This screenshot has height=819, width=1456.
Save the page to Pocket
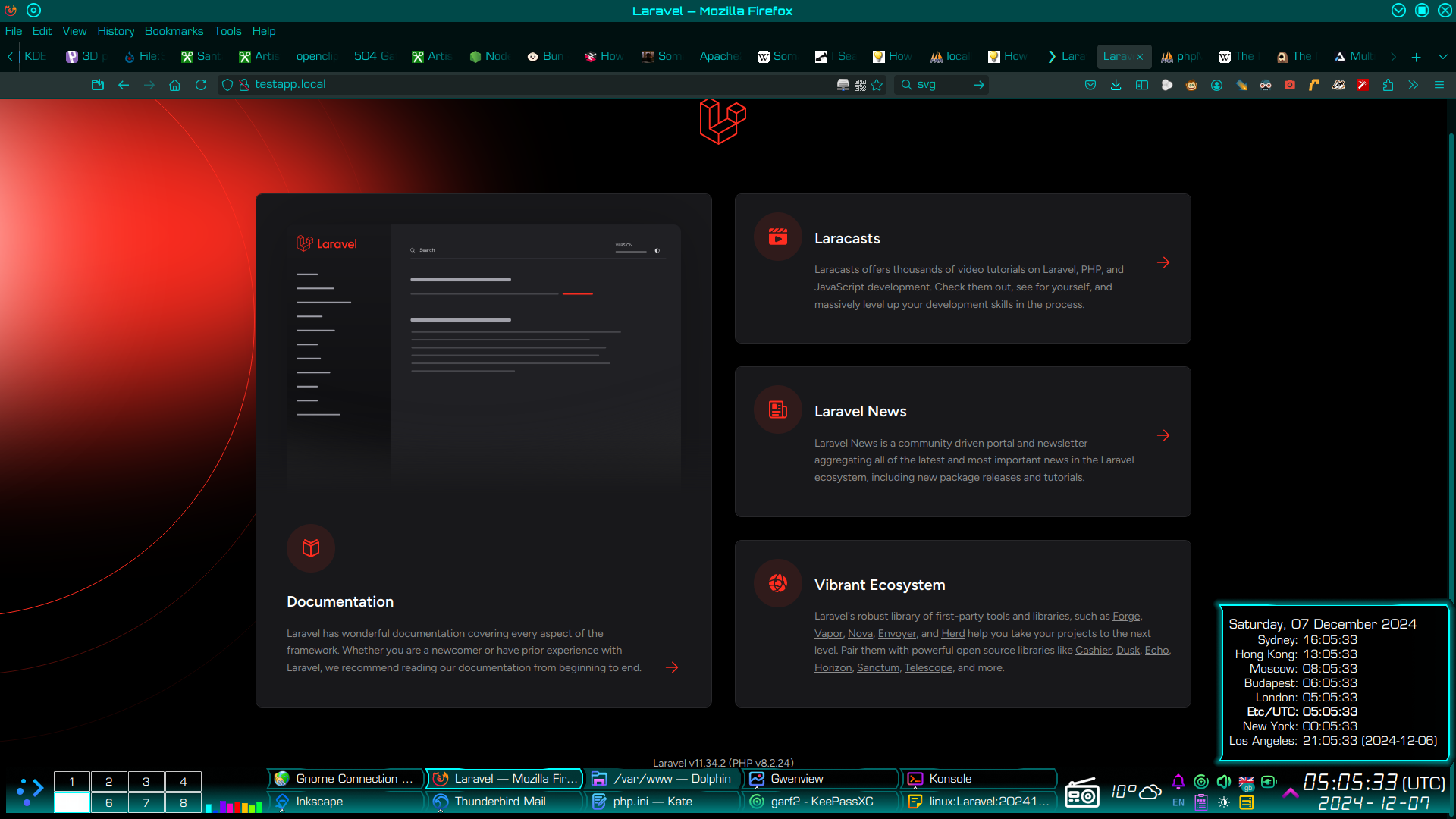[x=1090, y=85]
